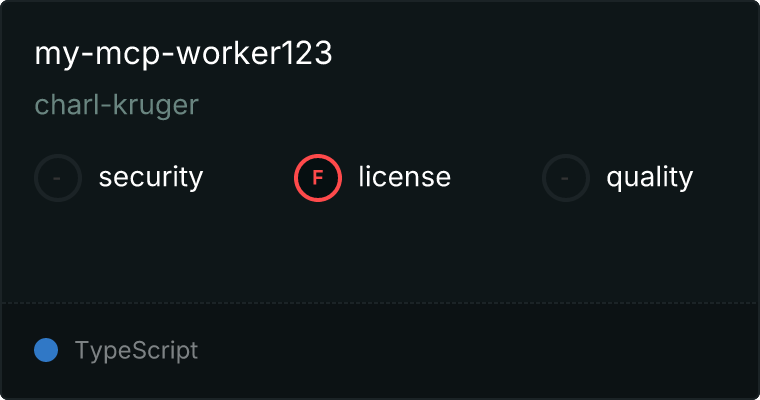
Task: Select the dash inside the quality circle
Action: 565,178
